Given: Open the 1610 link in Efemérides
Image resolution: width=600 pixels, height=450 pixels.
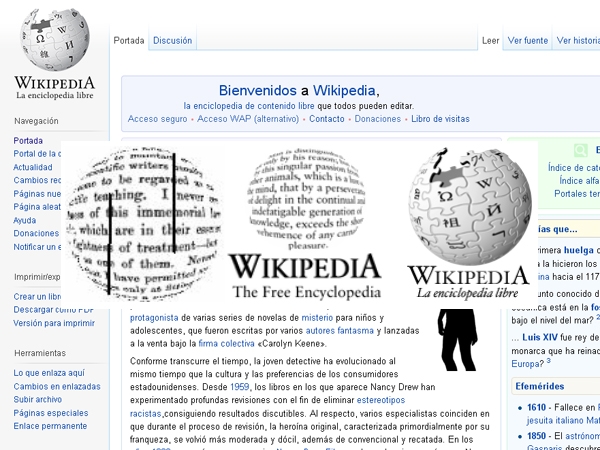Looking at the screenshot, I should tap(536, 408).
